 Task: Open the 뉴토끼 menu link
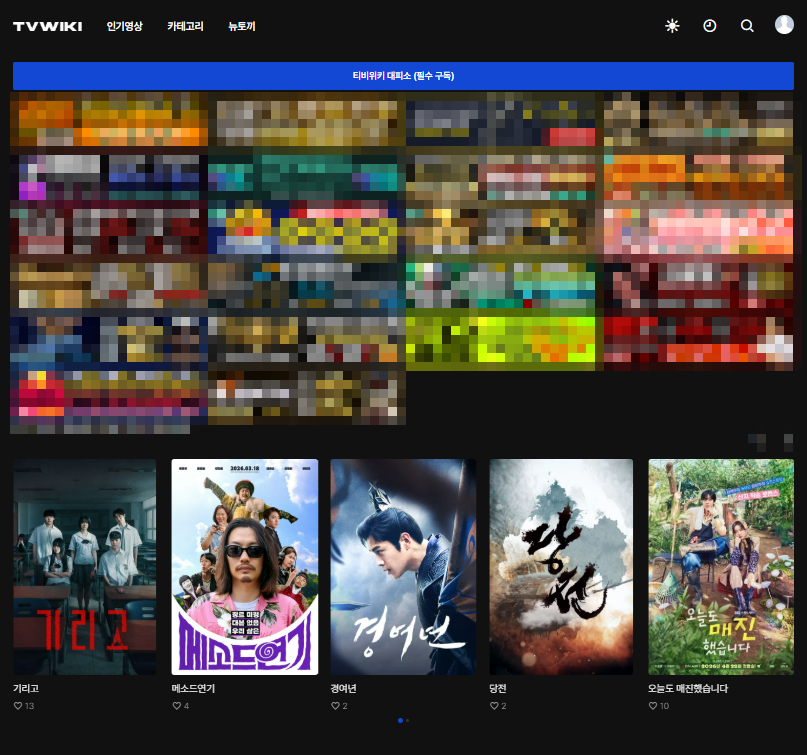241,27
